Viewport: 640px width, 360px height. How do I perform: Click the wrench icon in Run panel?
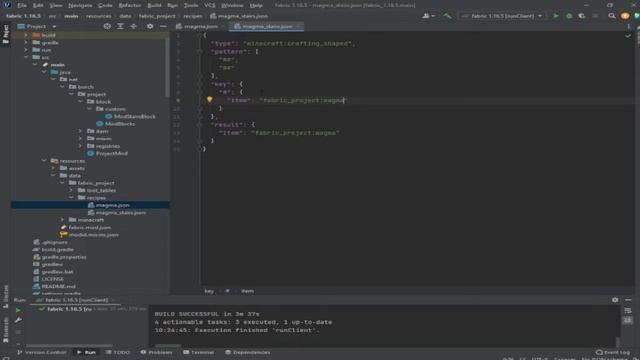click(18, 320)
